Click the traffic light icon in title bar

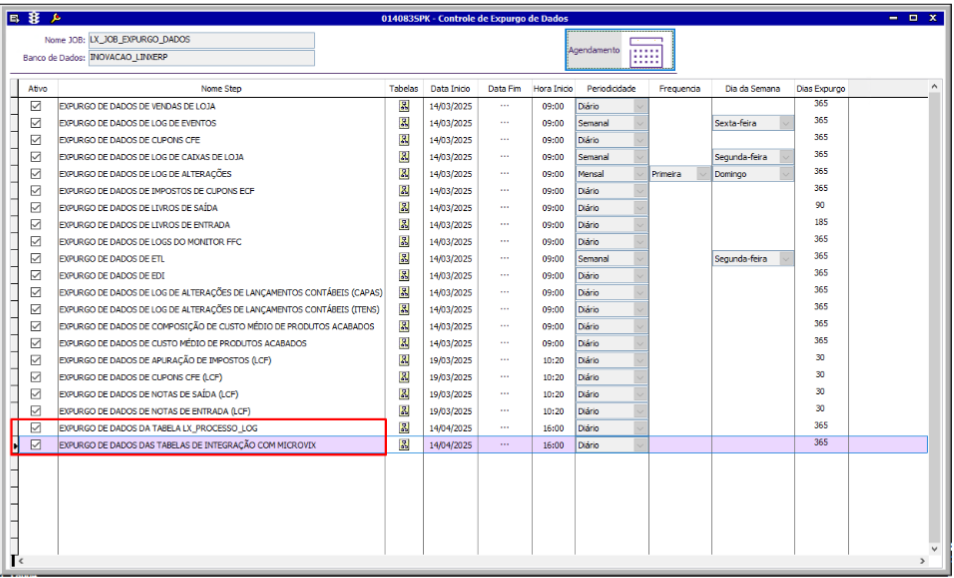tap(35, 18)
